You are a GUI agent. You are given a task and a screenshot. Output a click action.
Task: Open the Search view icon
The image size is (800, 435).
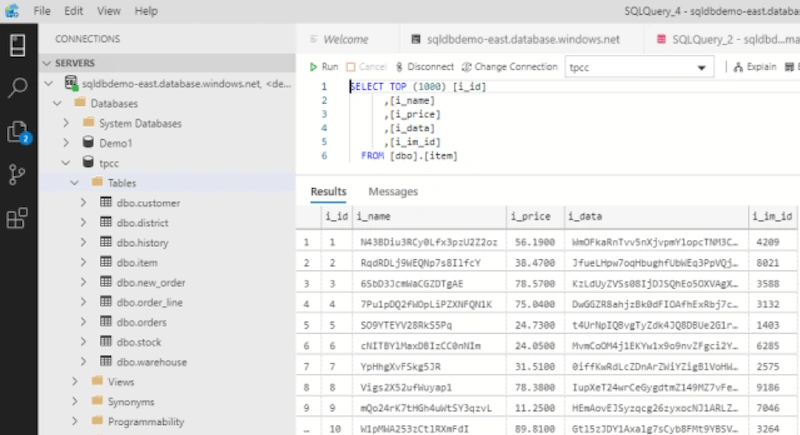click(x=18, y=88)
